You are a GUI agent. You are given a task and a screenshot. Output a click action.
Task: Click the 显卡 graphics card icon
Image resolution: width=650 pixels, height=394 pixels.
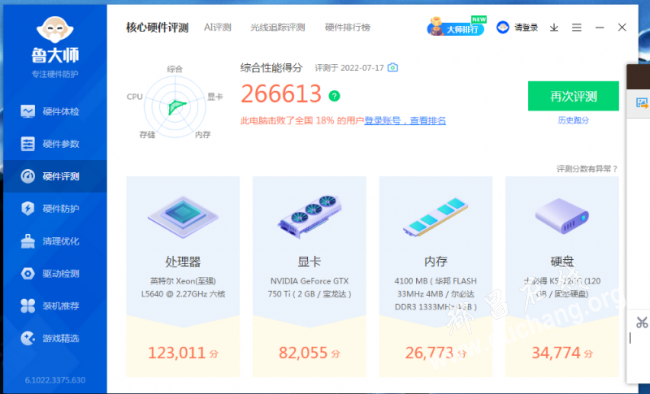(310, 216)
